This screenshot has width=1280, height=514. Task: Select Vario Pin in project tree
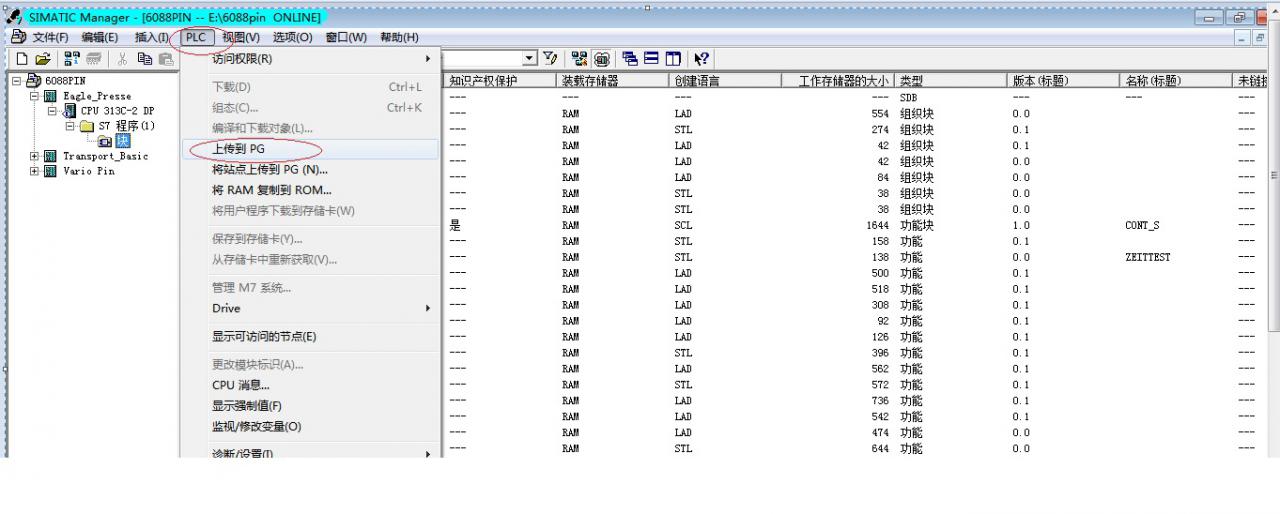point(88,171)
